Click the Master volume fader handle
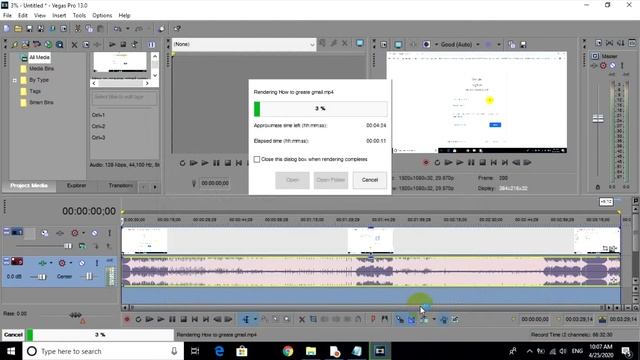The width and height of the screenshot is (640, 360). pyautogui.click(x=598, y=119)
